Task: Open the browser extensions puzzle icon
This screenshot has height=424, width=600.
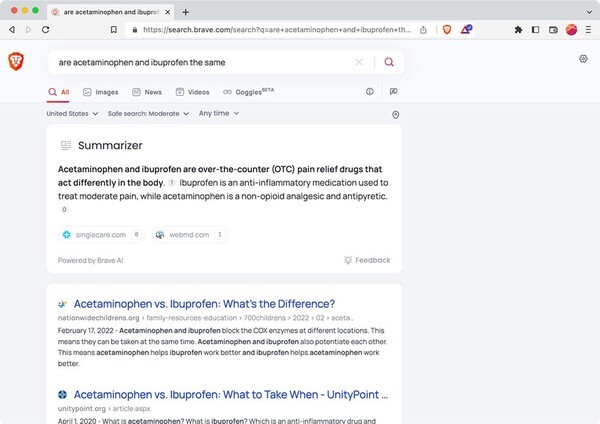Action: point(518,30)
